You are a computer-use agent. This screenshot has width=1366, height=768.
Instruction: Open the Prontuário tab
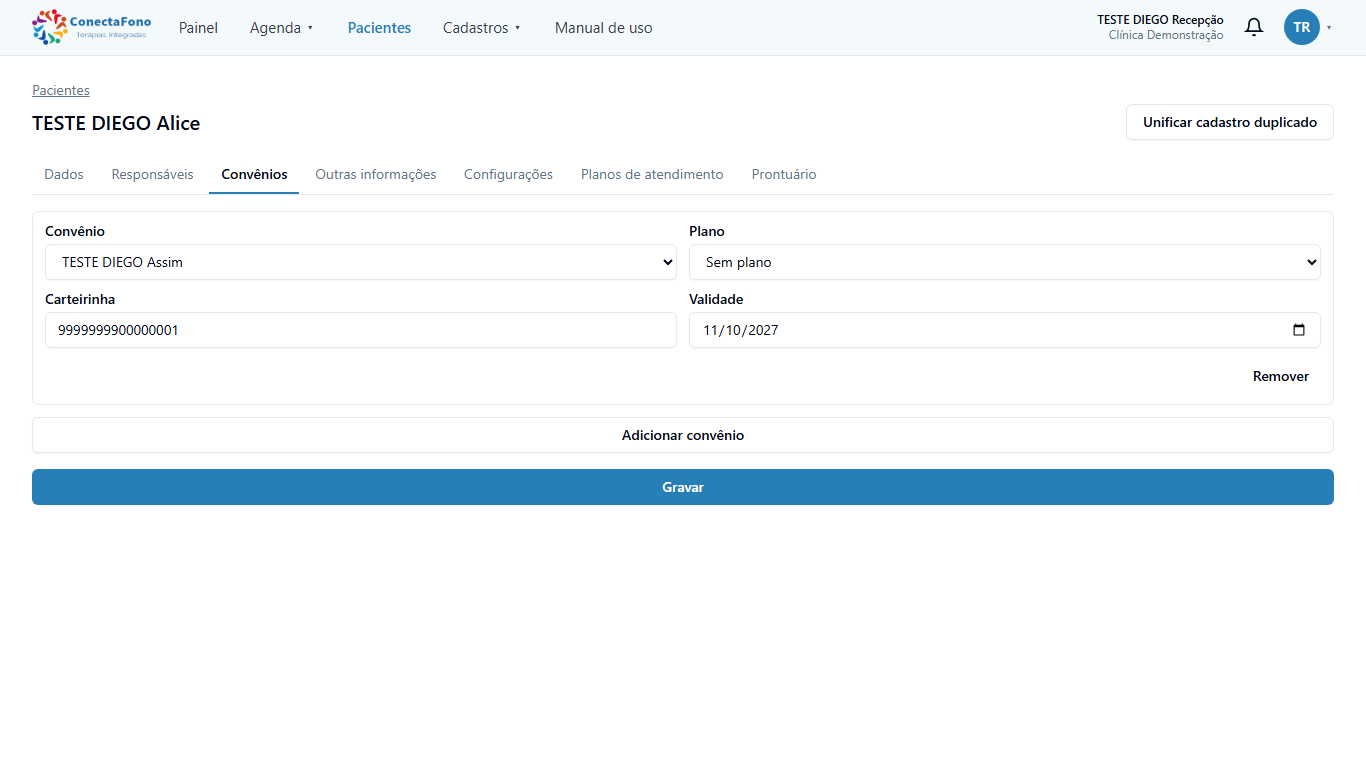coord(784,174)
